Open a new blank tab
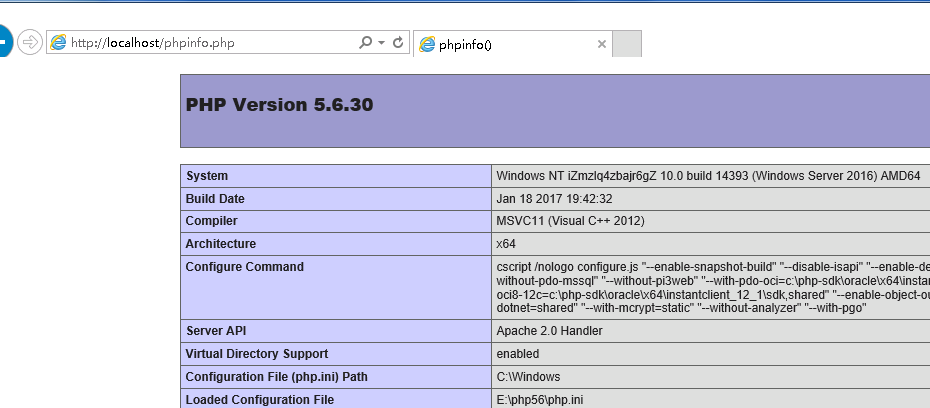This screenshot has height=408, width=930. coord(627,44)
